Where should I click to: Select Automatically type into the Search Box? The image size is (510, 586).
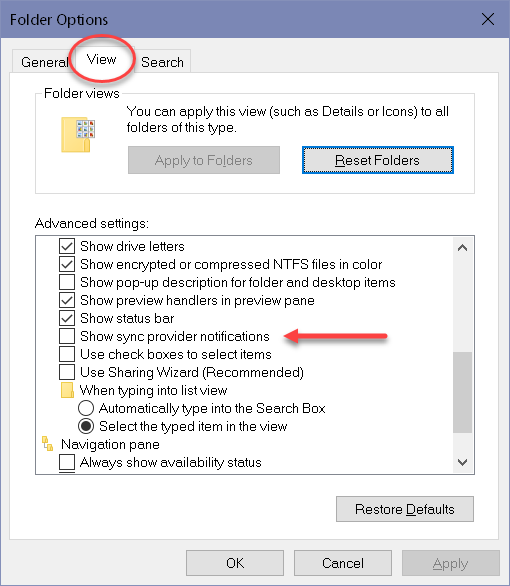pos(86,408)
